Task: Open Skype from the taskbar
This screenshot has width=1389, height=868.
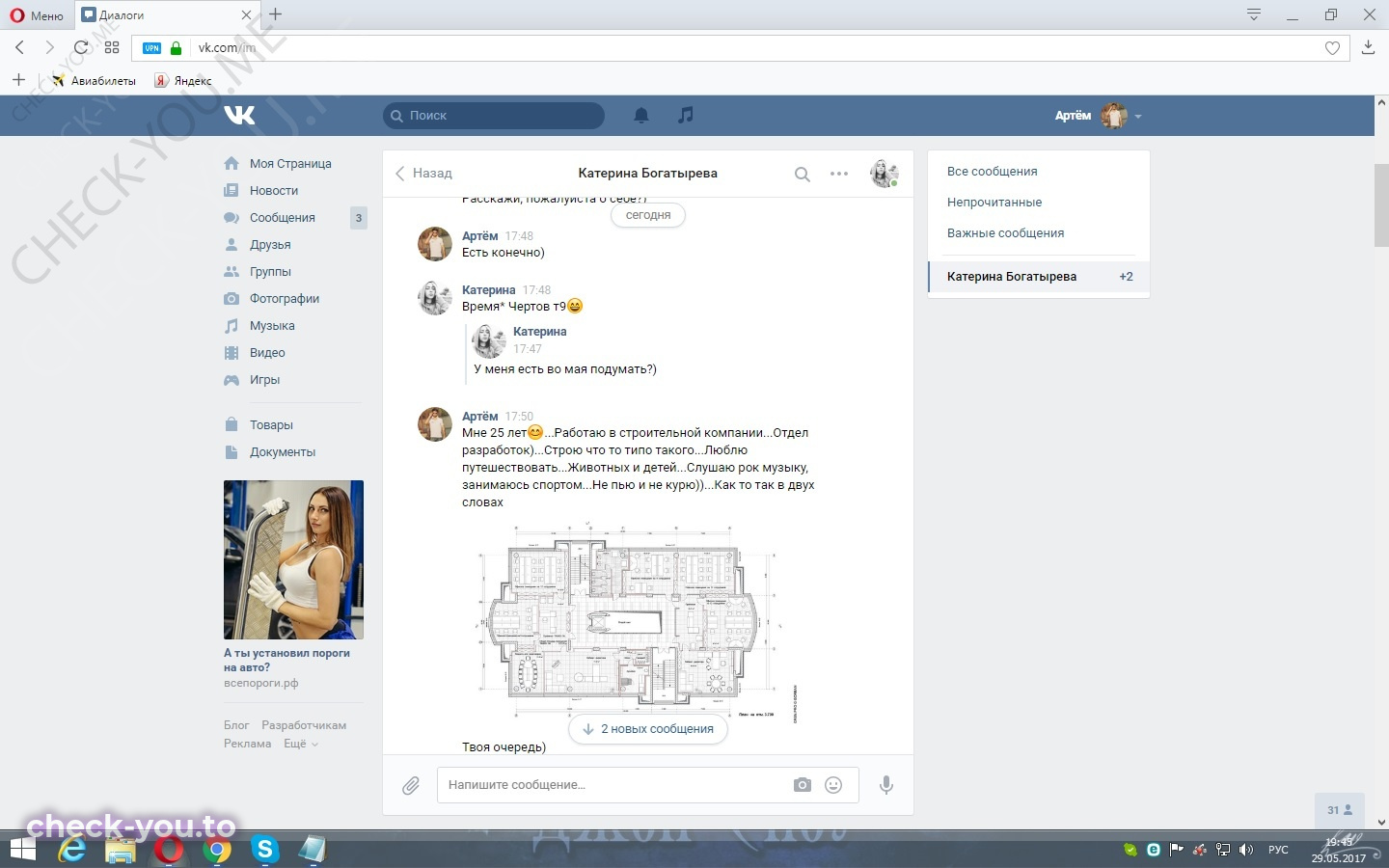Action: coord(264,850)
